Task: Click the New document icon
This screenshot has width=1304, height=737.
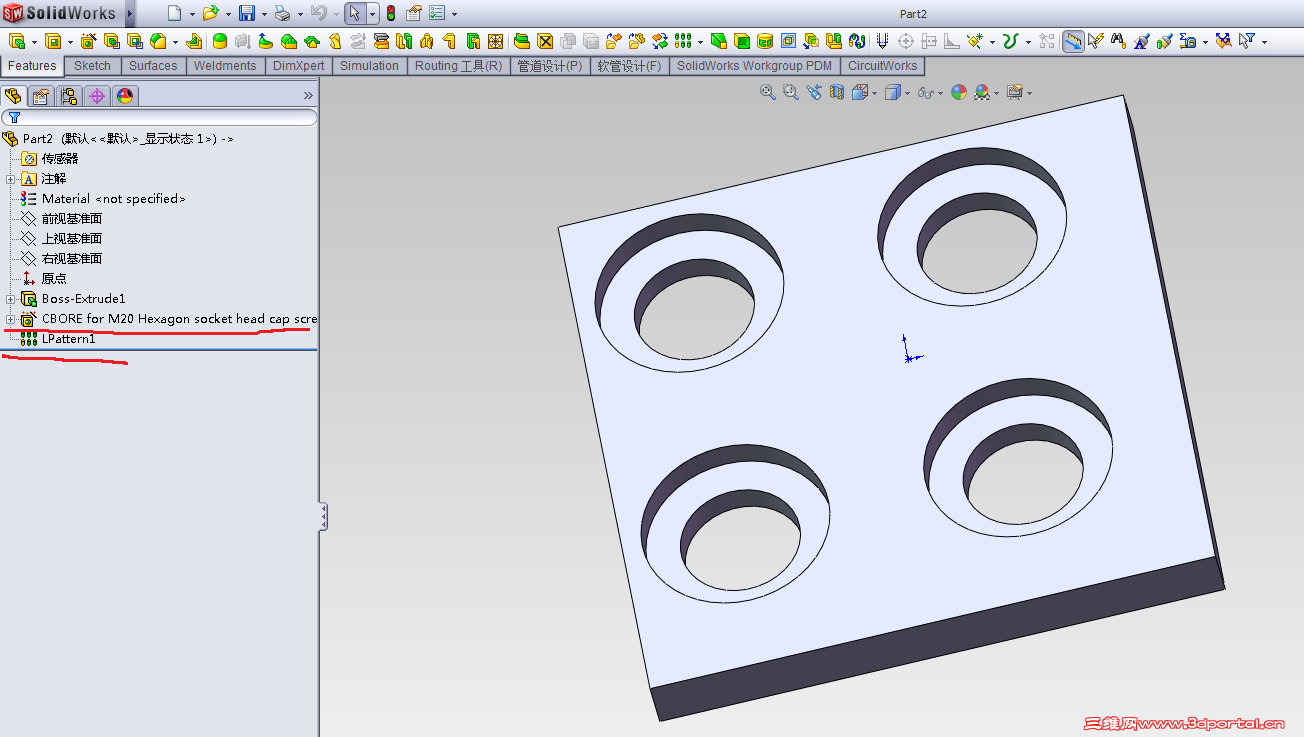Action: [174, 13]
